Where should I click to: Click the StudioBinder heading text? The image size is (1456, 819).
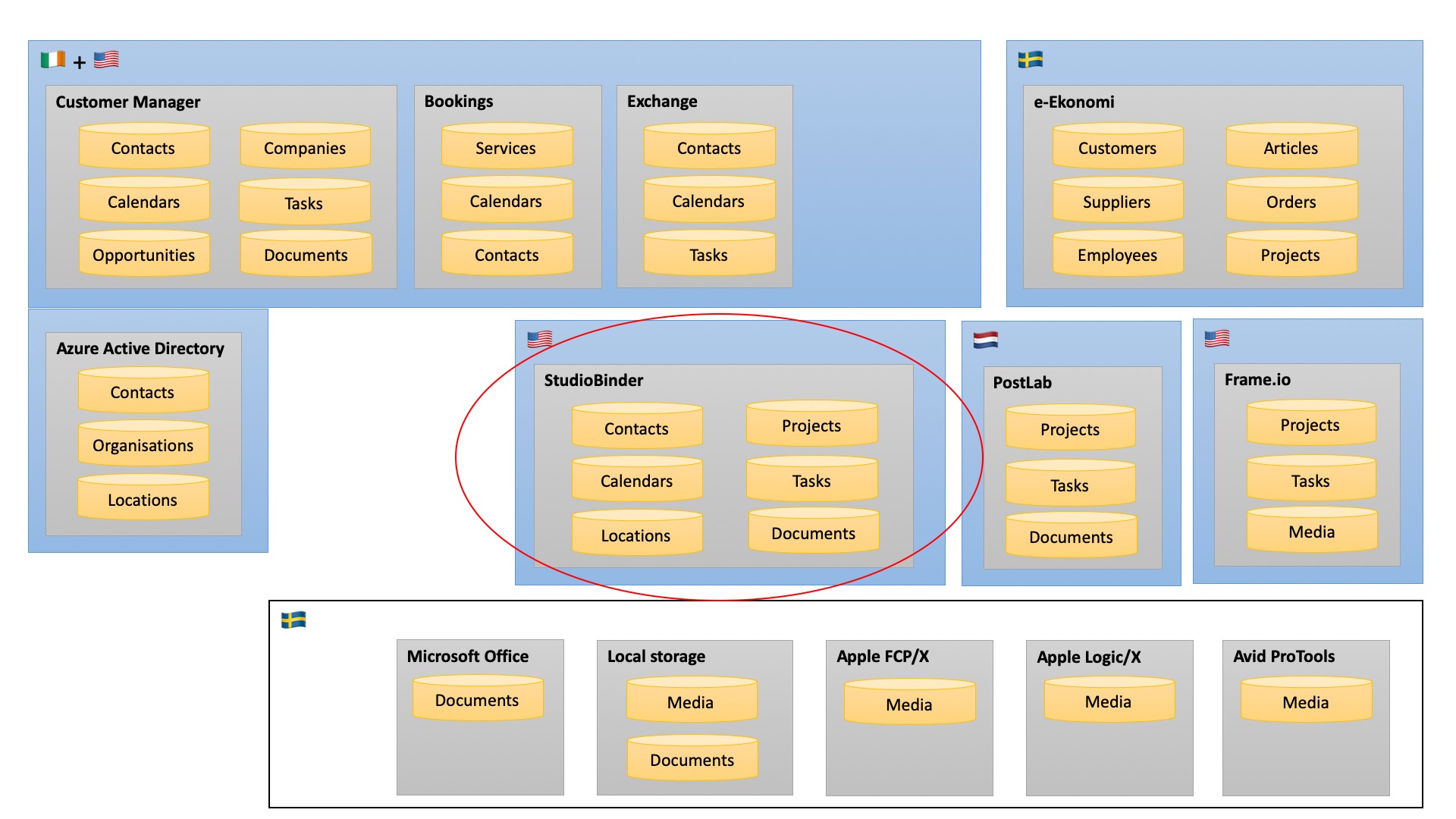(x=594, y=381)
